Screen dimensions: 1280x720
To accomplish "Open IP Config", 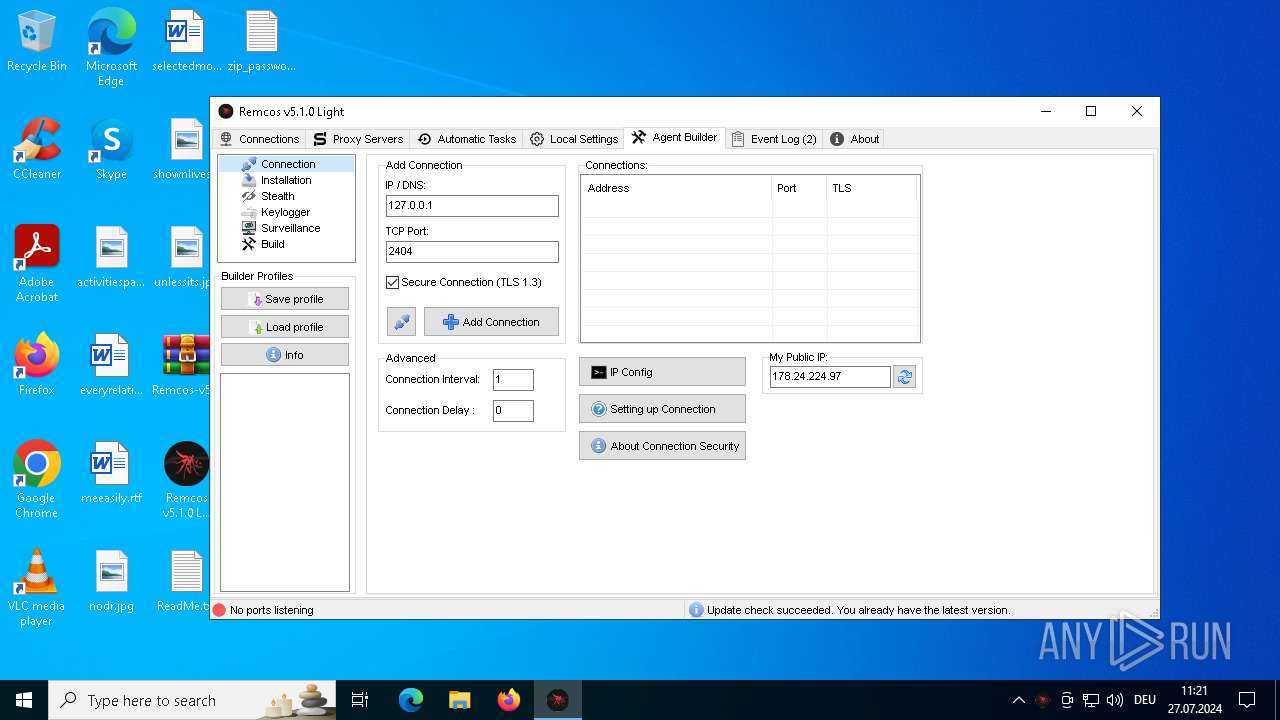I will (x=662, y=372).
